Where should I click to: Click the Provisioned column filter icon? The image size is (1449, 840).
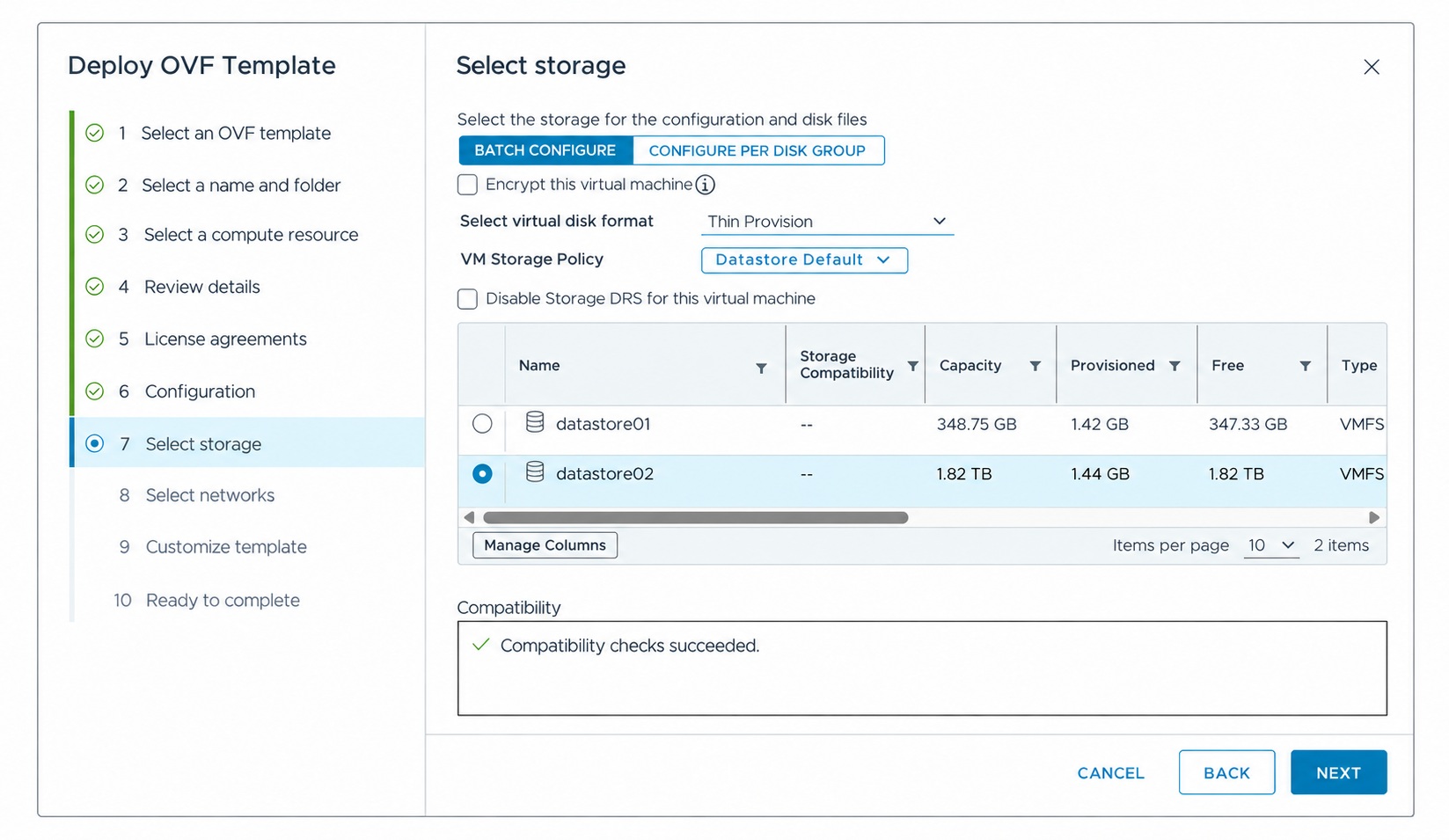pos(1174,366)
